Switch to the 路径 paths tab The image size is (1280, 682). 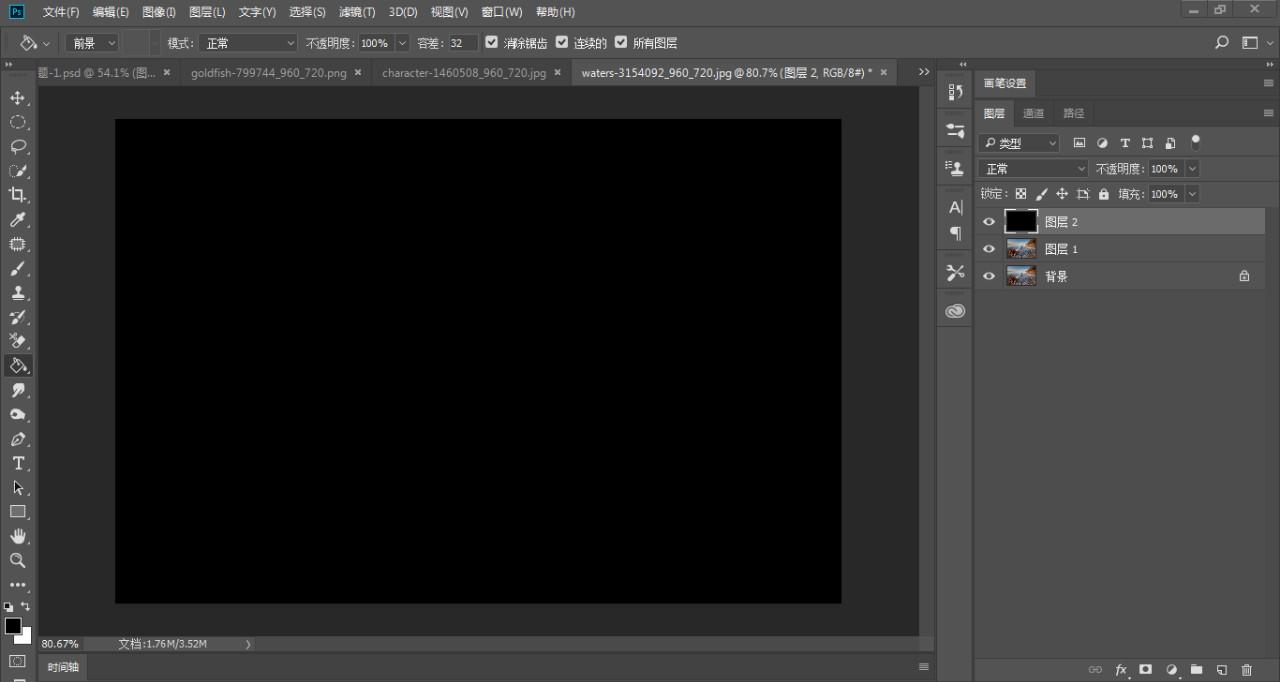(1073, 113)
